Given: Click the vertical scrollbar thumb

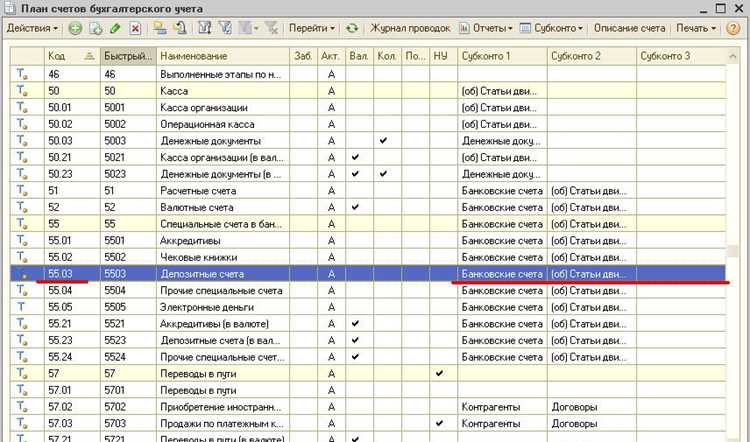Looking at the screenshot, I should 732,251.
